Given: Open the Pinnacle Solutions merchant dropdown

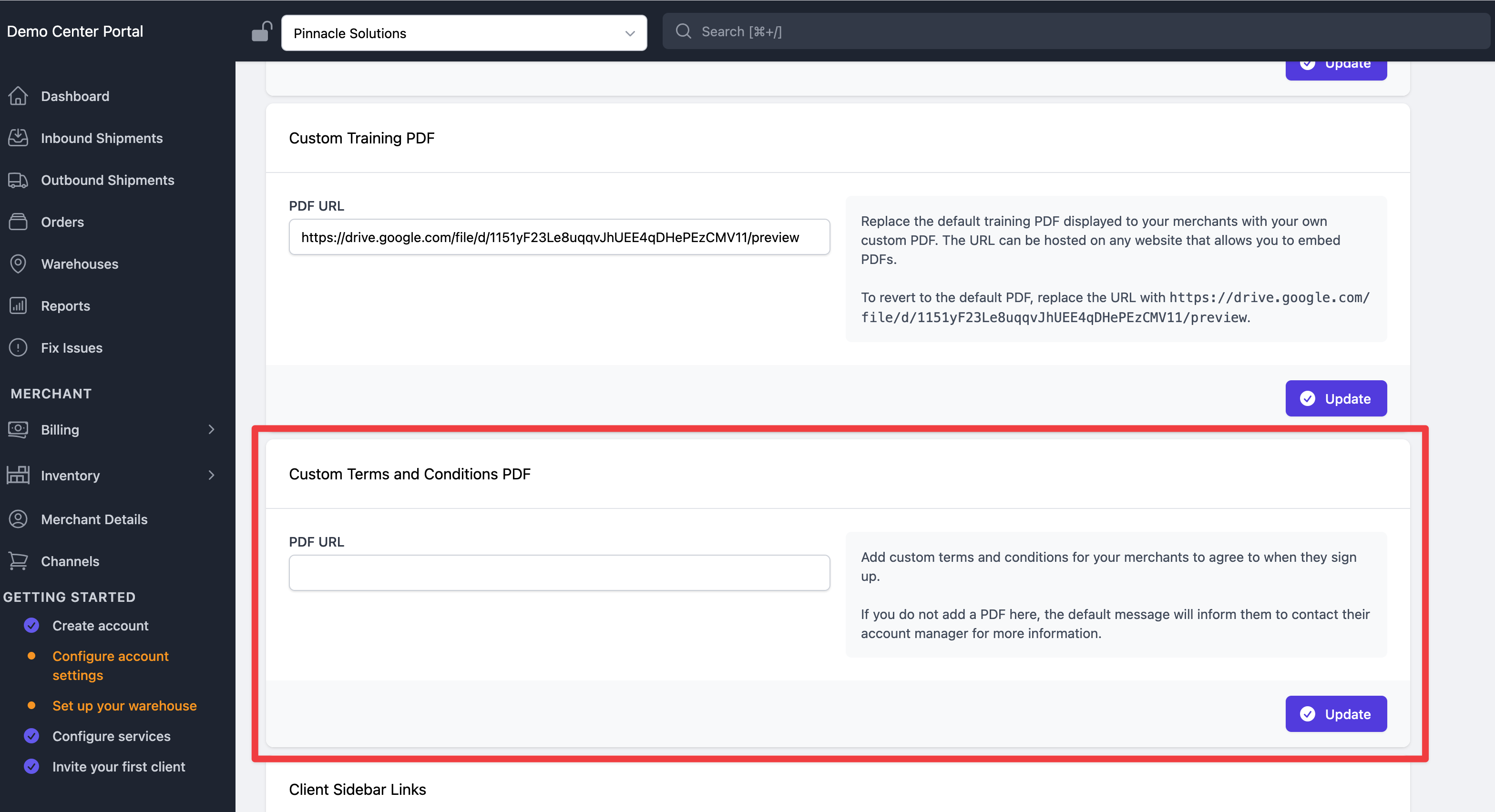Looking at the screenshot, I should click(464, 33).
